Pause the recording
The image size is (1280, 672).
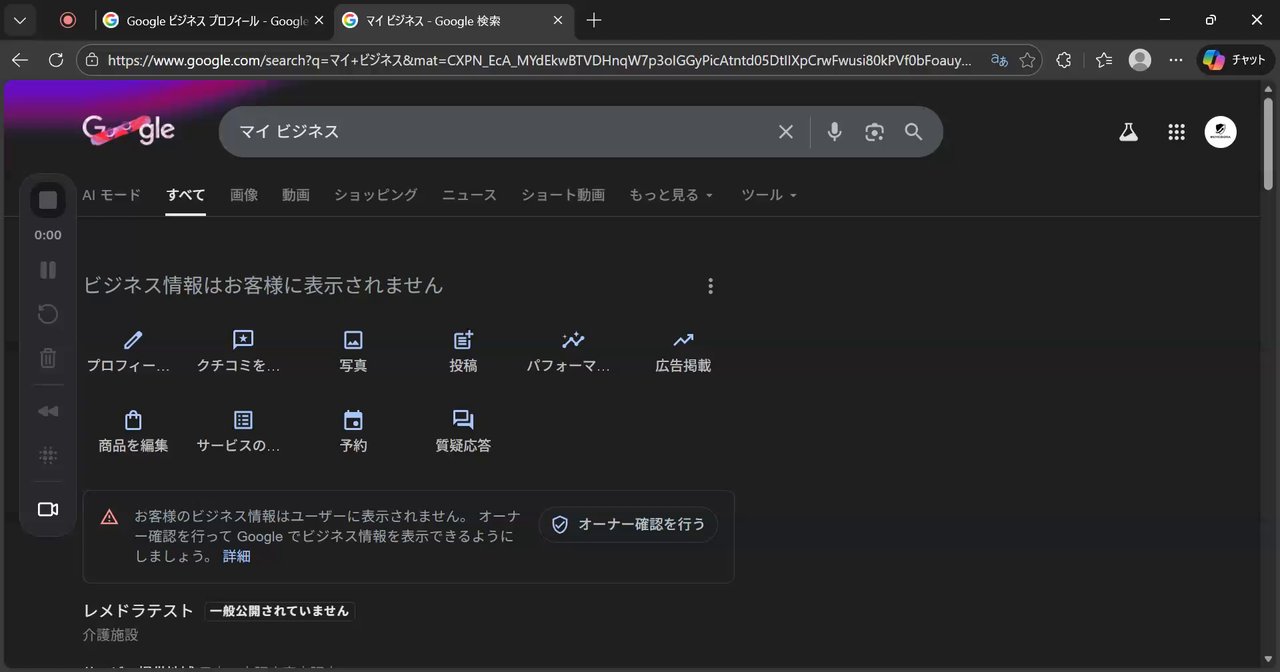tap(48, 270)
